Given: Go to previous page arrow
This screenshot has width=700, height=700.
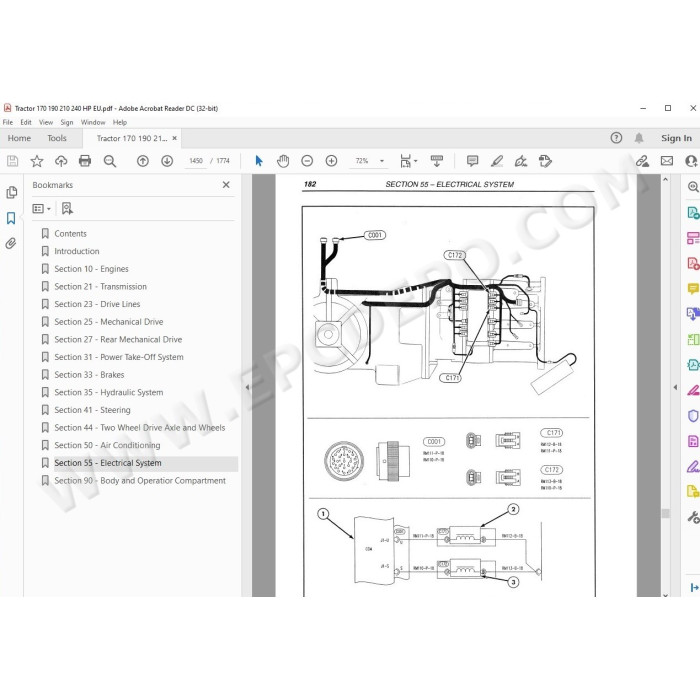Looking at the screenshot, I should pyautogui.click(x=143, y=161).
